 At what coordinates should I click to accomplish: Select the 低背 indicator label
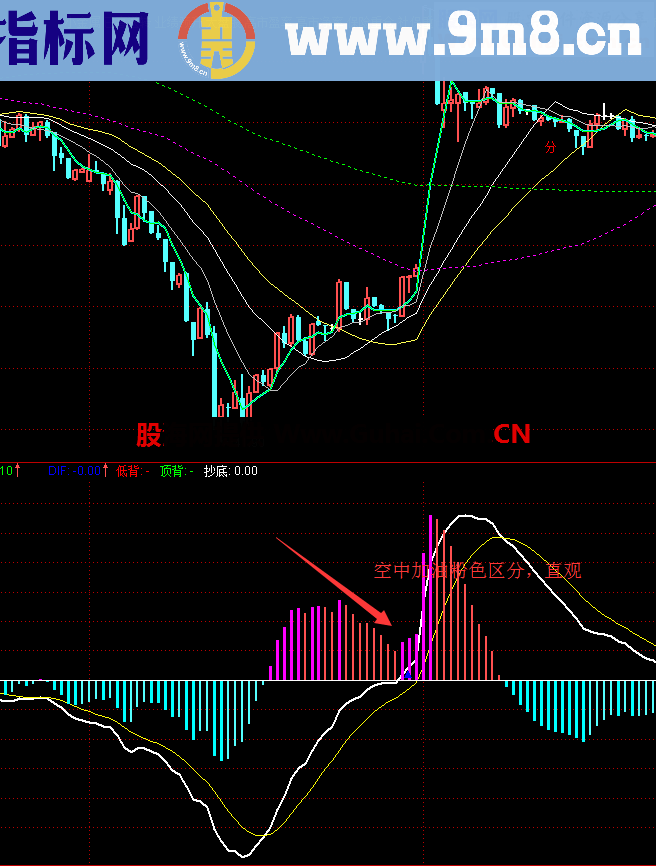pos(132,471)
